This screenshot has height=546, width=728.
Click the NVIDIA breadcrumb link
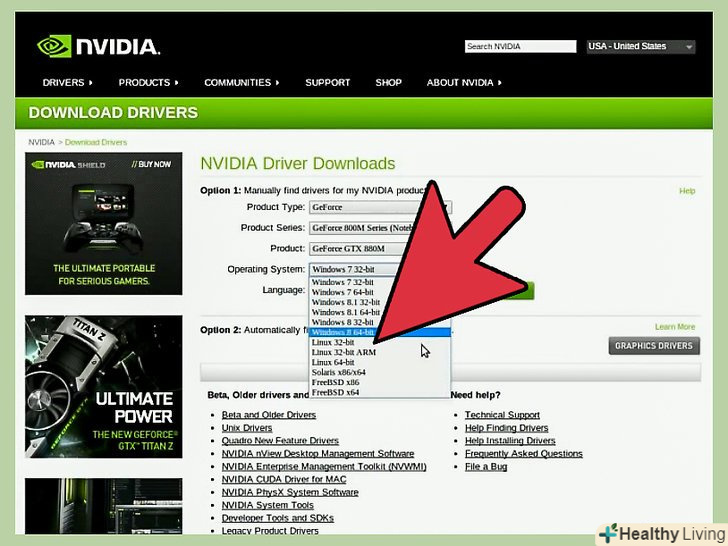41,142
